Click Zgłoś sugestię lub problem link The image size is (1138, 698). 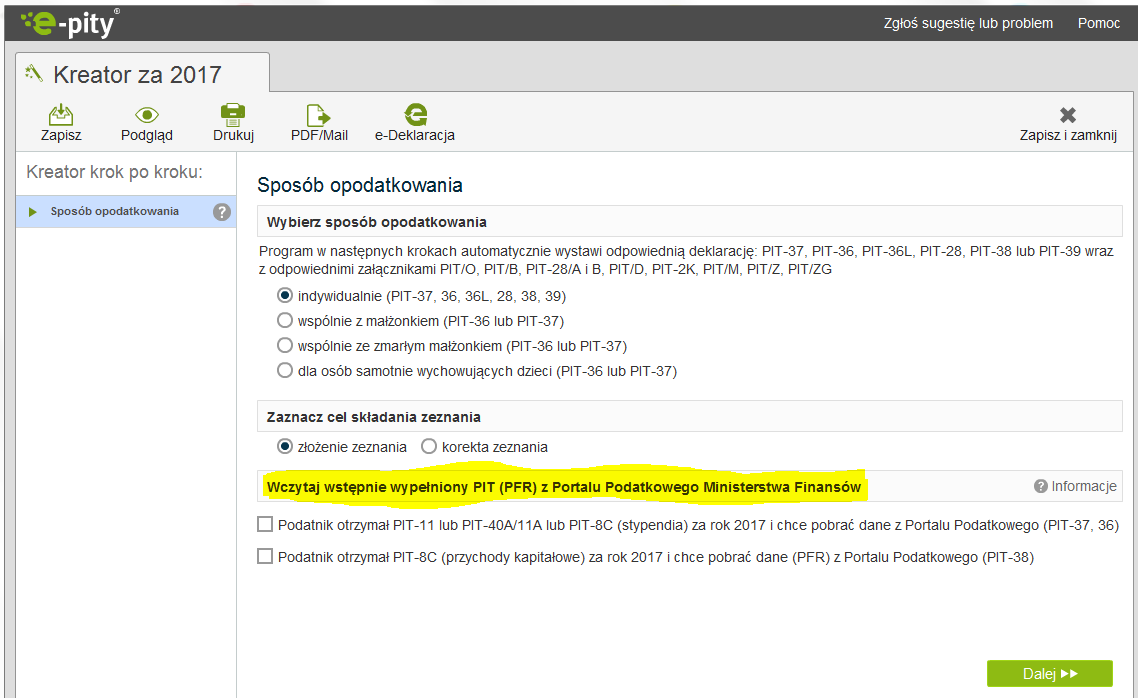968,23
